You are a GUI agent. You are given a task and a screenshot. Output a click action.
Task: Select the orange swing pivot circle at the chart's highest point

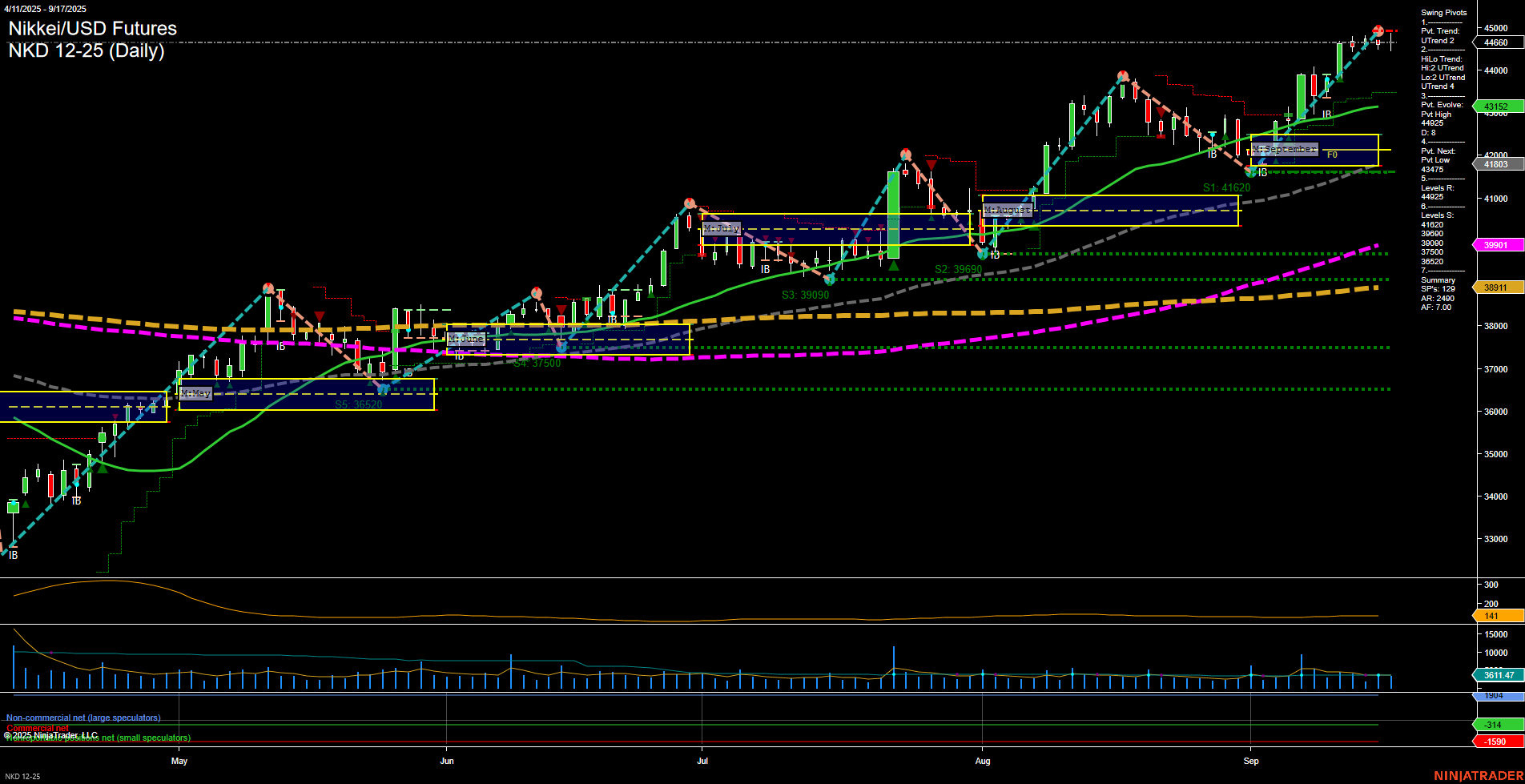click(1378, 30)
